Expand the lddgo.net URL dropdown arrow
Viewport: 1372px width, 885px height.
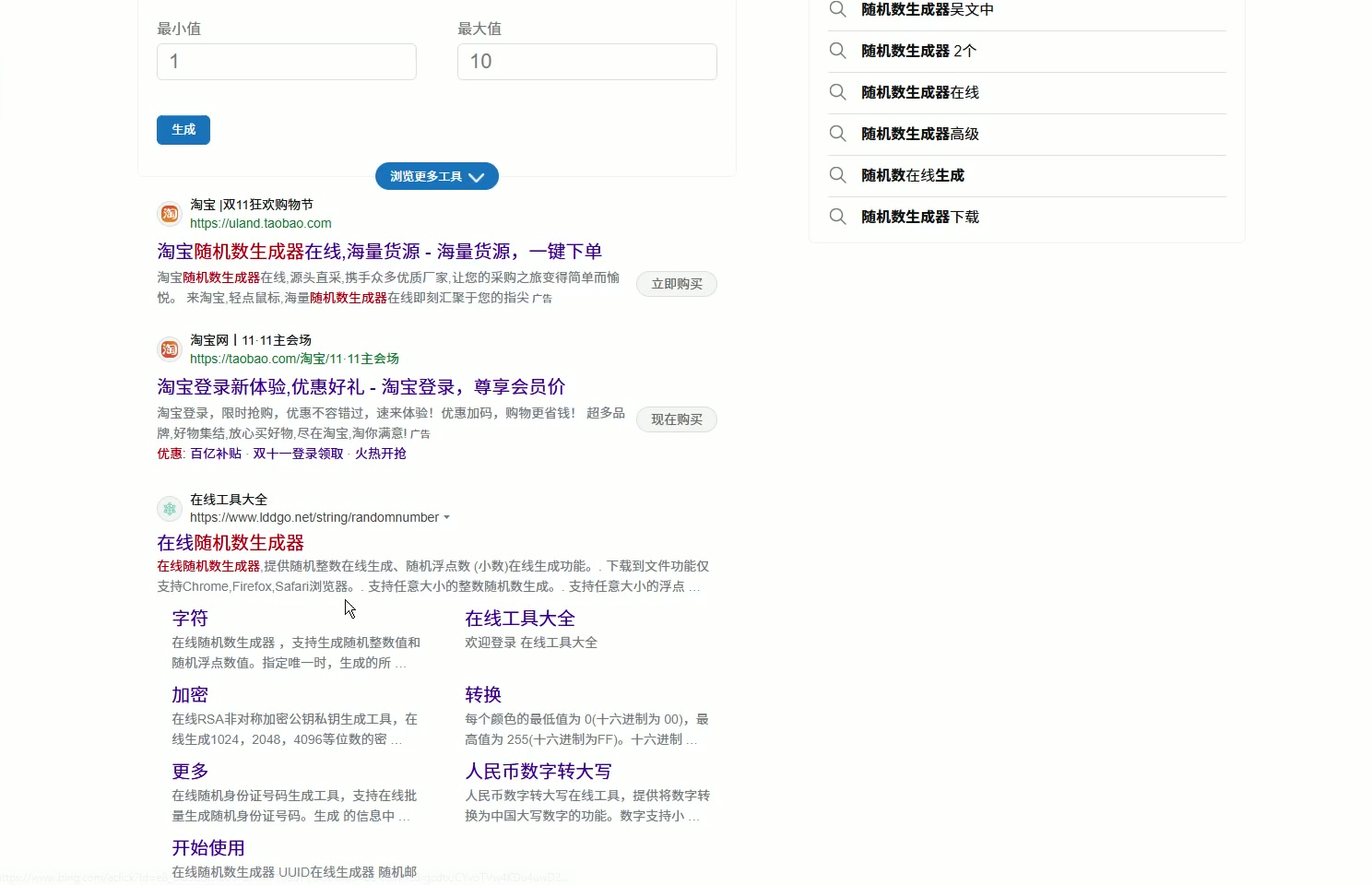447,518
